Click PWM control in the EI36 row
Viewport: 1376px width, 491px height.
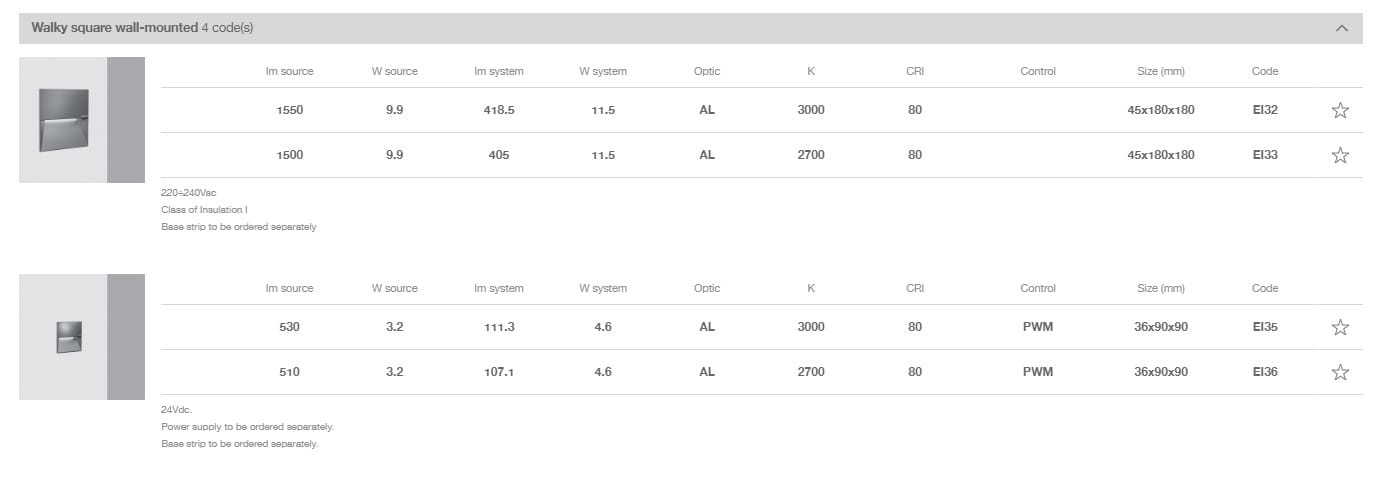tap(1038, 372)
